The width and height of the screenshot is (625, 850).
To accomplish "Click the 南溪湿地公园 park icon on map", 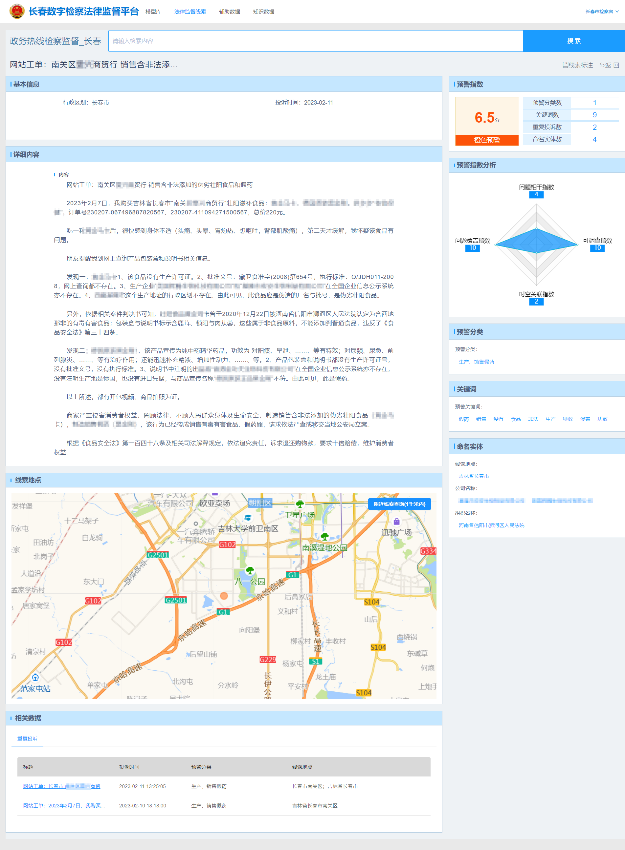I will [x=324, y=537].
